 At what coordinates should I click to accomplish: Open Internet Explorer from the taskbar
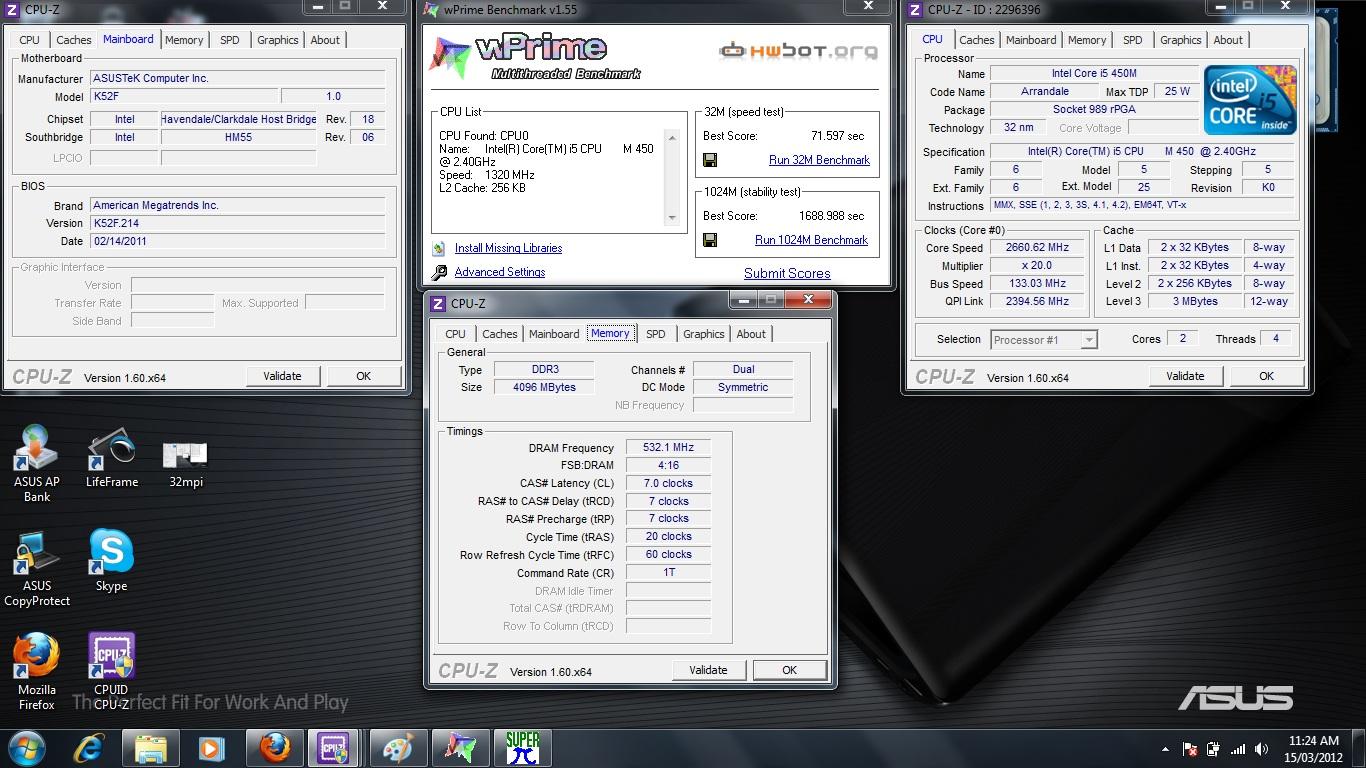pyautogui.click(x=89, y=747)
